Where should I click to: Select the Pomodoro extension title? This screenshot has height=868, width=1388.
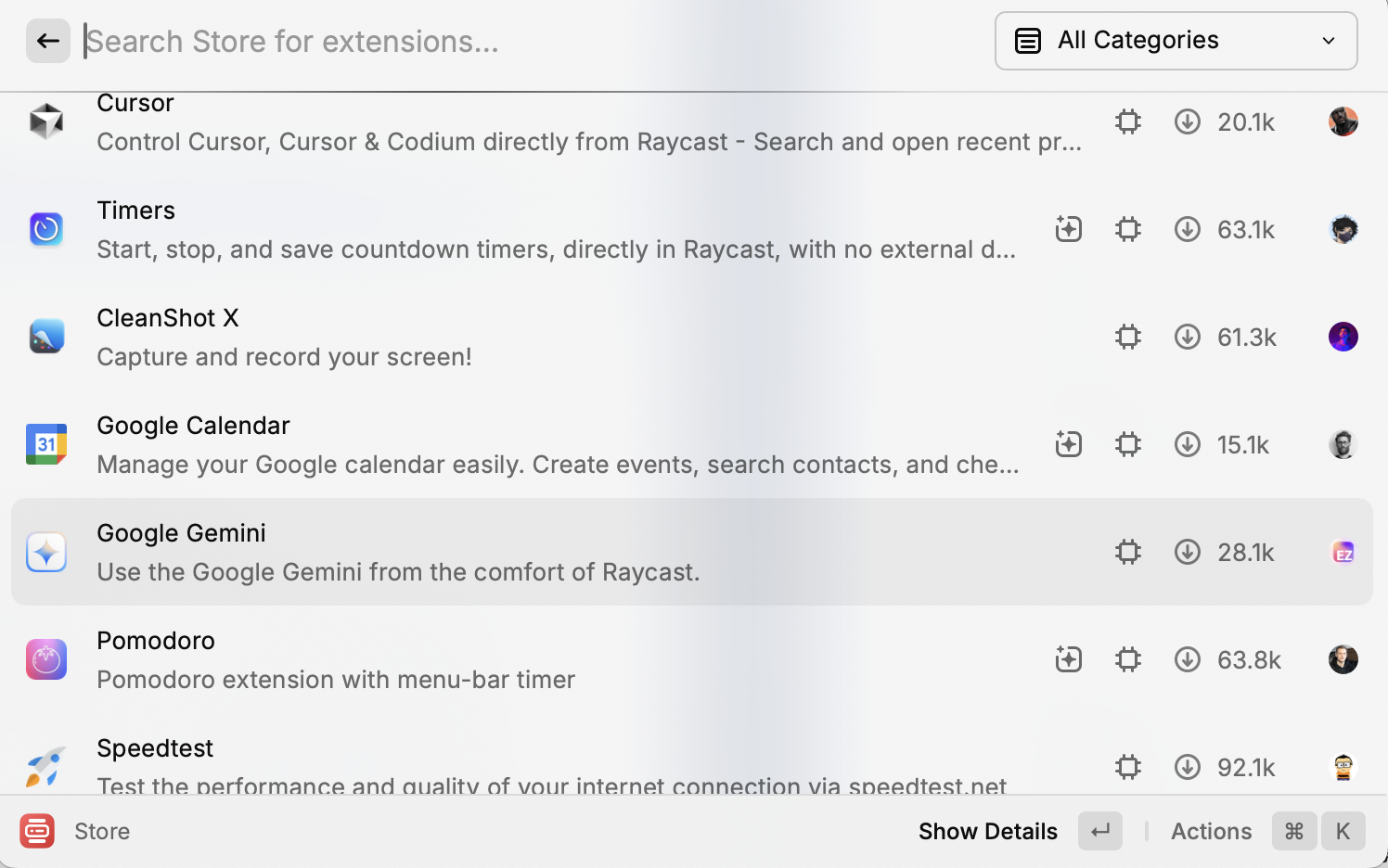pos(156,641)
